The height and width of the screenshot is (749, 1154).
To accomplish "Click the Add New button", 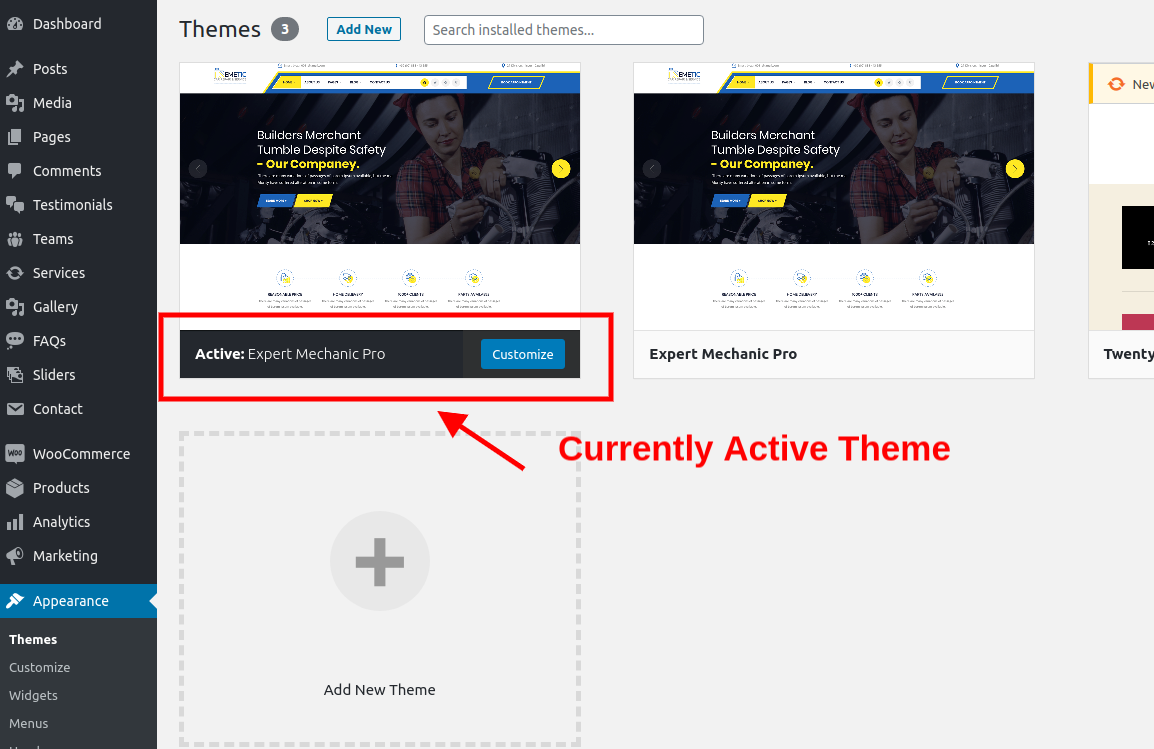I will pos(364,29).
